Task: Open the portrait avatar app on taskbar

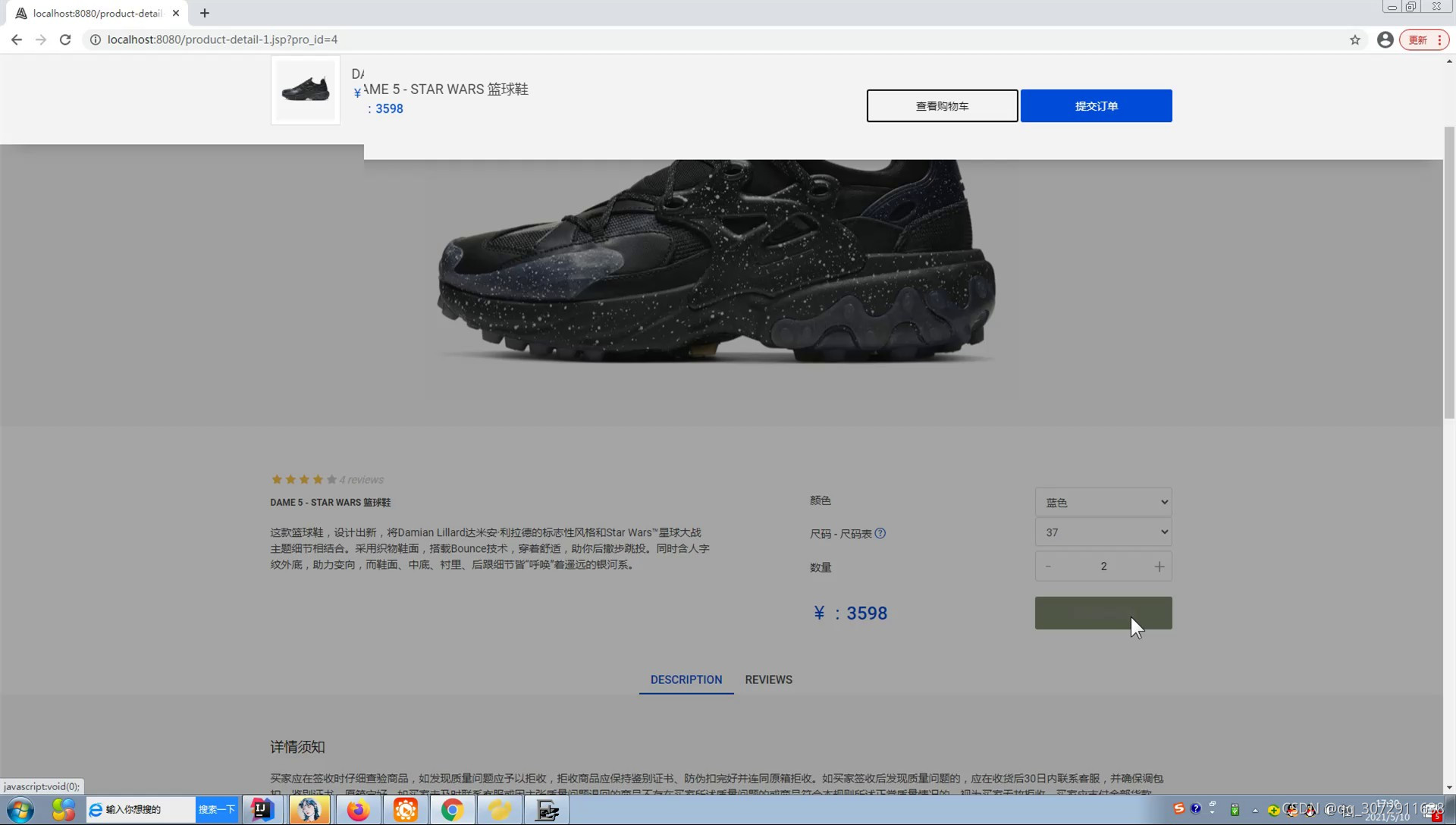Action: tap(309, 810)
